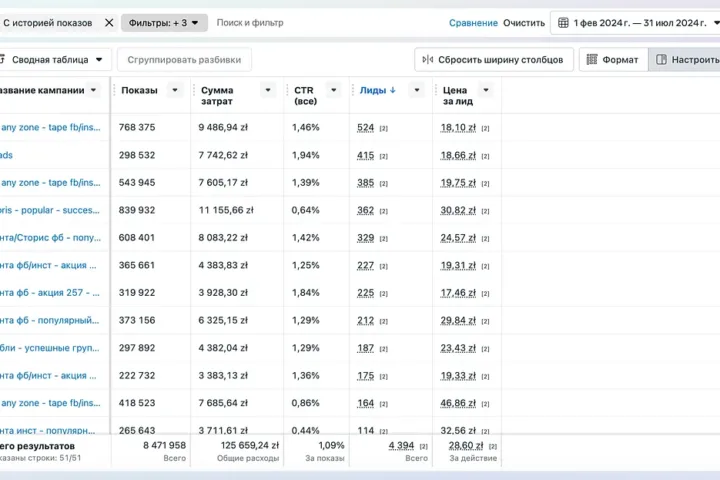Screen dimensions: 720x480
Task: Remove the 'С историей показов' filter chip
Action: point(109,23)
